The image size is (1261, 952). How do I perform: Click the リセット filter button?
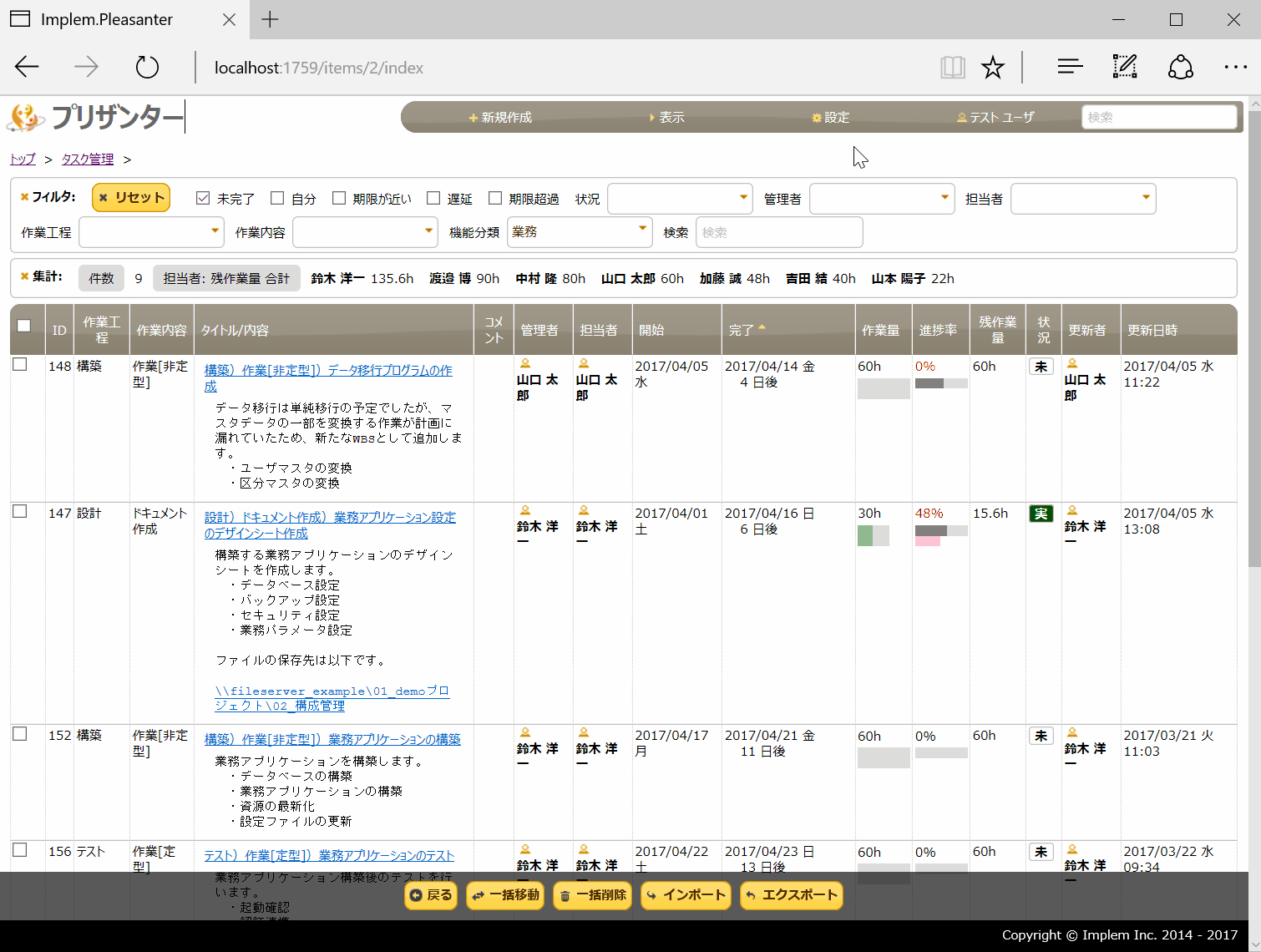coord(130,197)
